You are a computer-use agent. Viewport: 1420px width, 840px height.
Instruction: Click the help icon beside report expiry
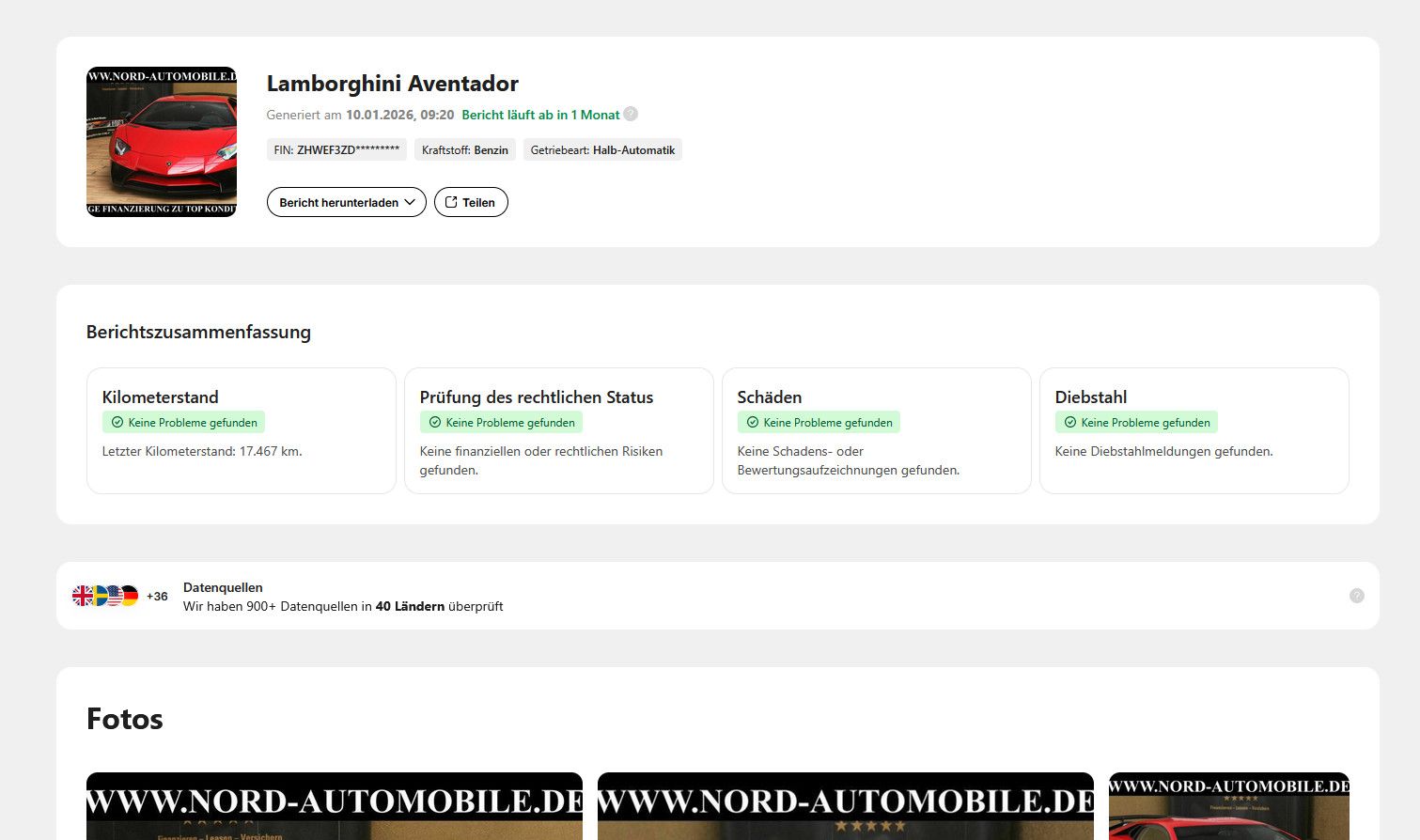(631, 114)
